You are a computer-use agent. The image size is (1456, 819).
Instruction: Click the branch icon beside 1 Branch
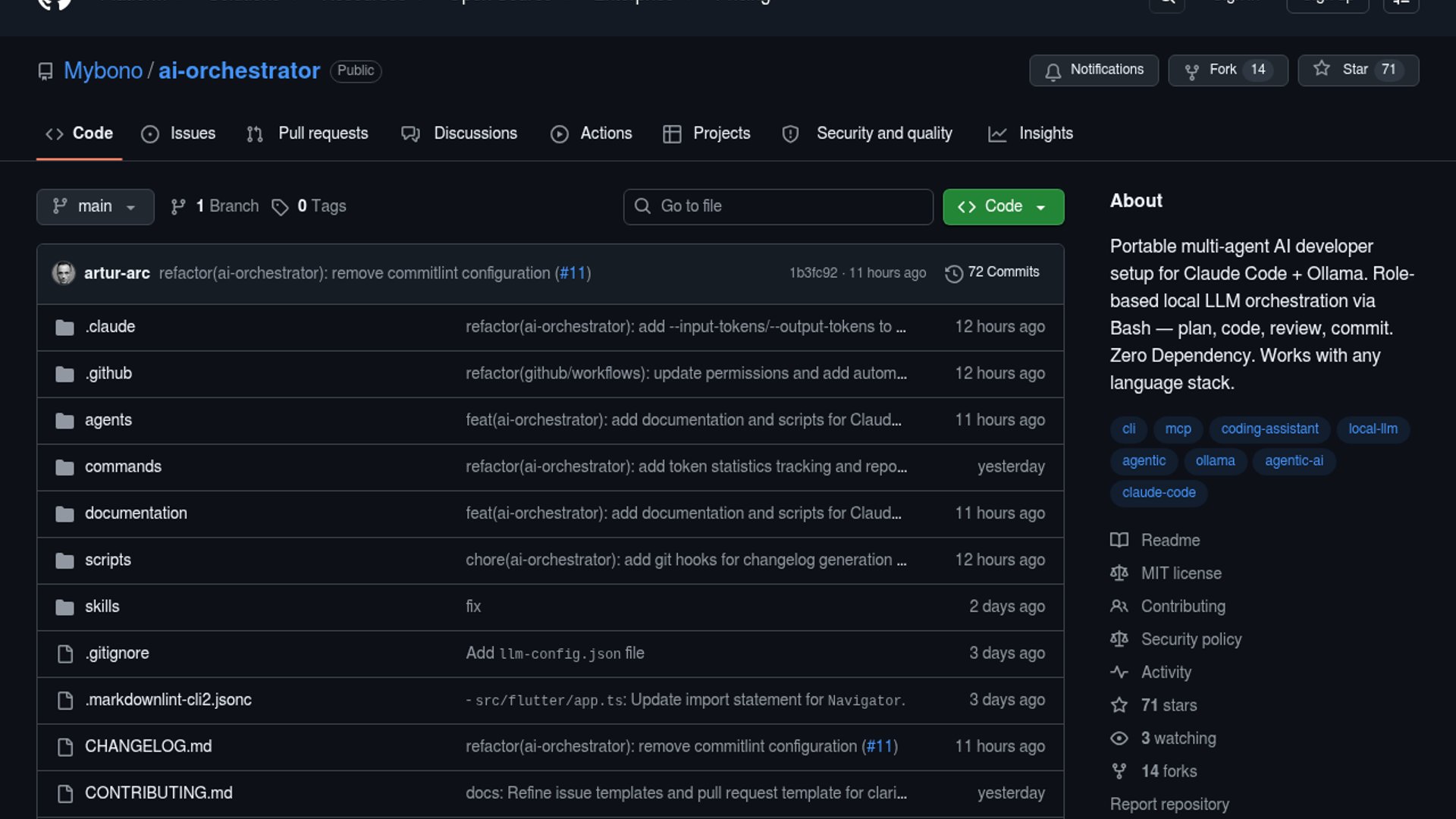178,207
